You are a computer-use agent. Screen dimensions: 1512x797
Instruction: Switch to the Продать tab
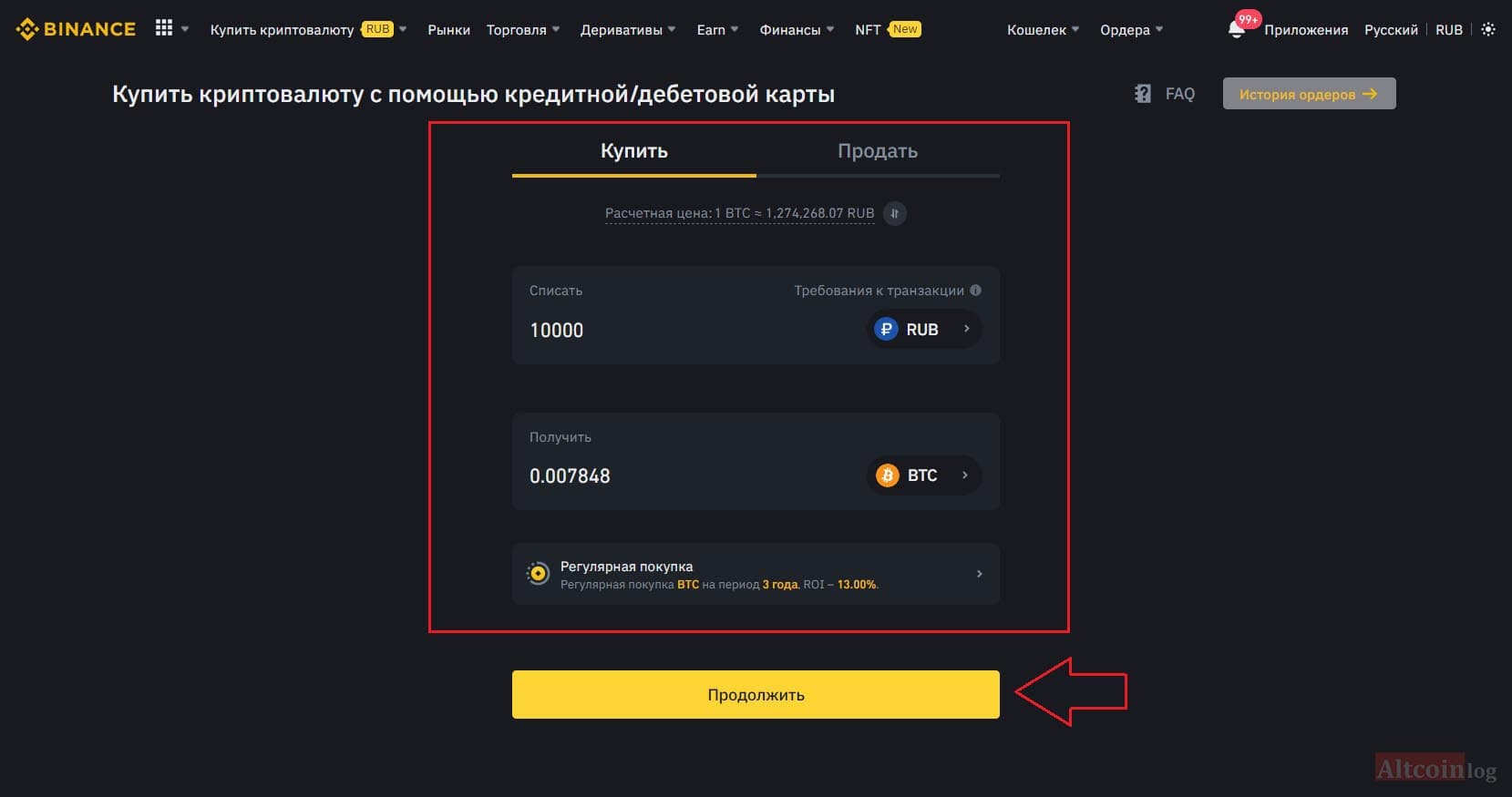click(878, 151)
